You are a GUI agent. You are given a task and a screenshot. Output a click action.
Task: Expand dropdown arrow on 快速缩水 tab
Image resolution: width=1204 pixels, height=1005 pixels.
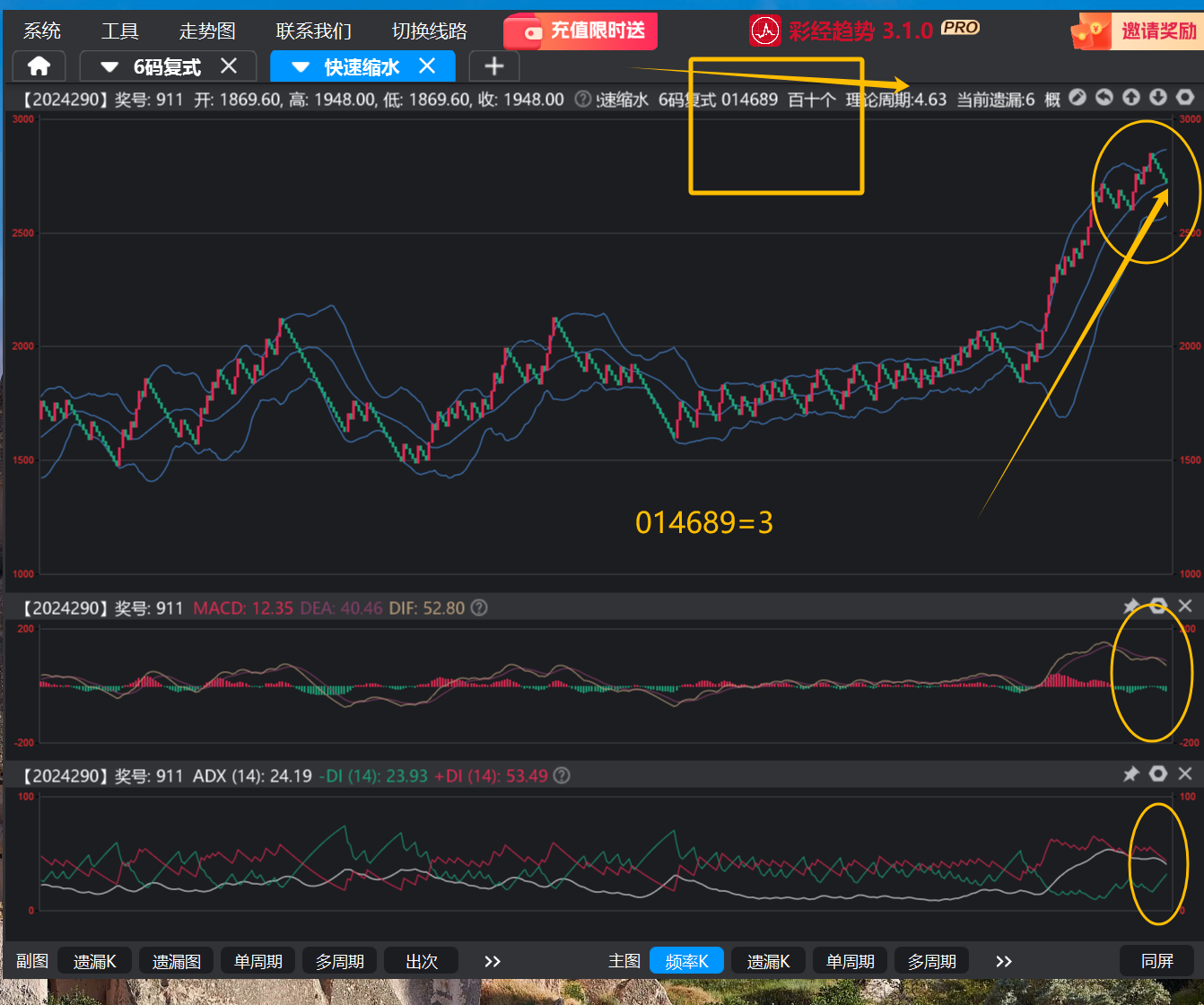pos(301,67)
